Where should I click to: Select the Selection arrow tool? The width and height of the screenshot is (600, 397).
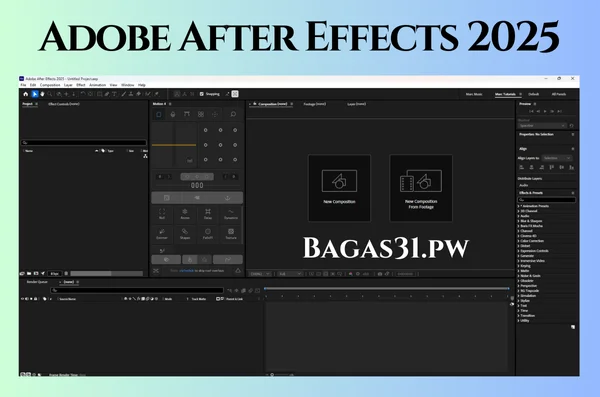pos(35,94)
